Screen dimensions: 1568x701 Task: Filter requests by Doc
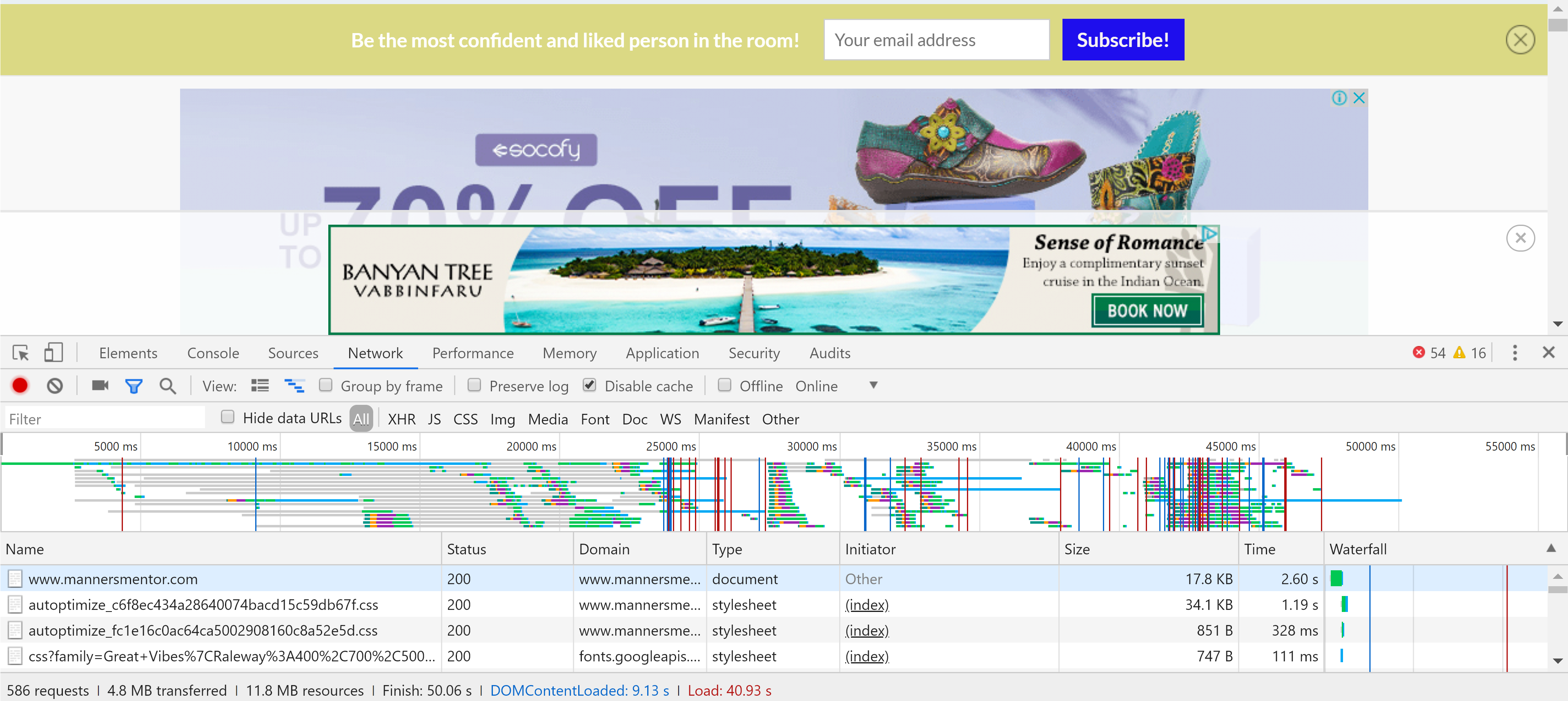pos(634,419)
